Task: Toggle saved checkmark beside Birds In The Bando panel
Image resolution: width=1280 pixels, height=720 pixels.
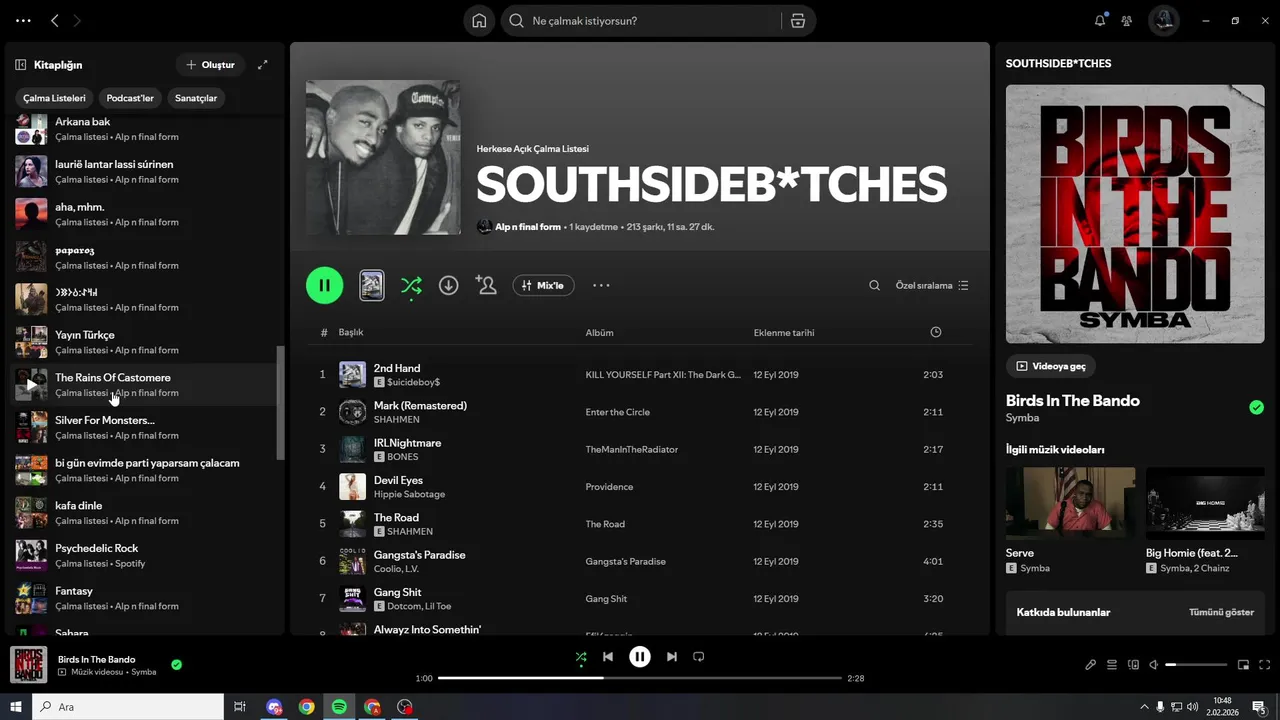Action: [1257, 407]
